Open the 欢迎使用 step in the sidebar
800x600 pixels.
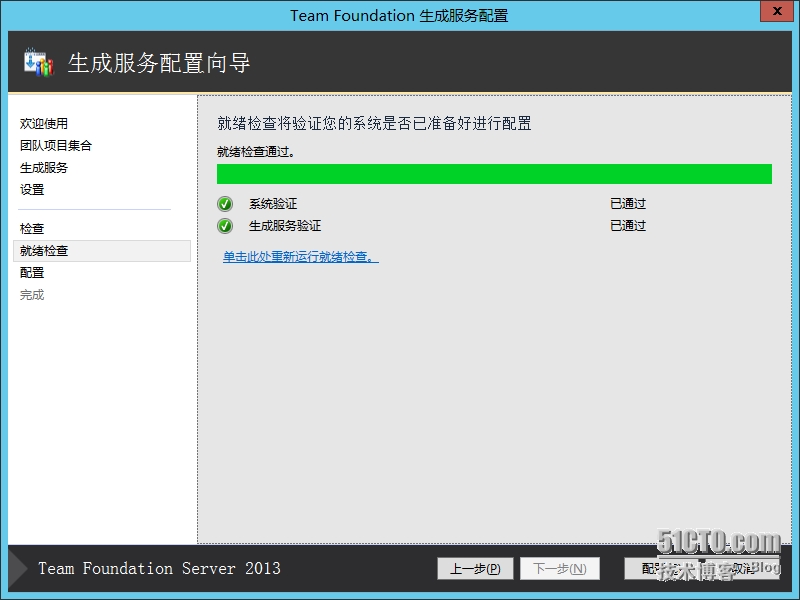[x=44, y=123]
